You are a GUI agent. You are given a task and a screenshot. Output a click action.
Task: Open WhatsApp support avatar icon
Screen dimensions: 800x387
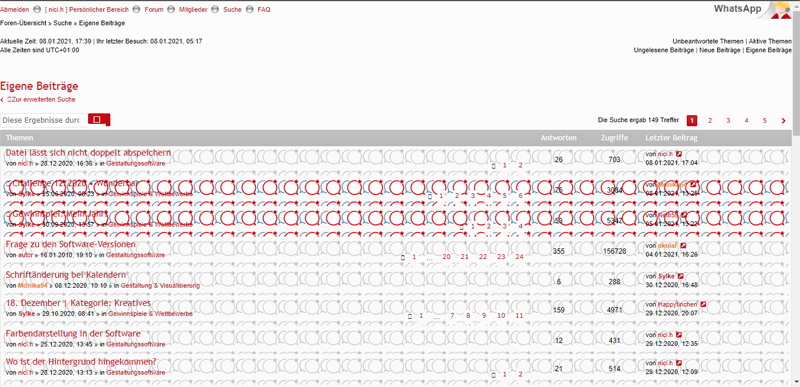pyautogui.click(x=781, y=10)
